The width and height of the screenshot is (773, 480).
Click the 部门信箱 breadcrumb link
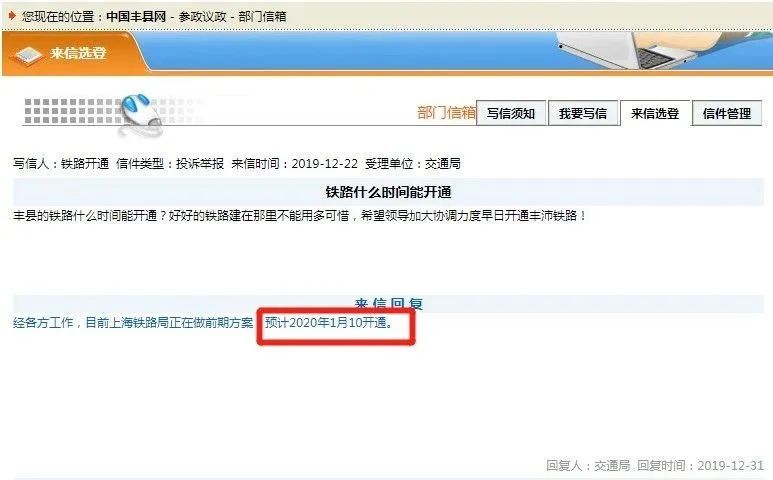(262, 16)
